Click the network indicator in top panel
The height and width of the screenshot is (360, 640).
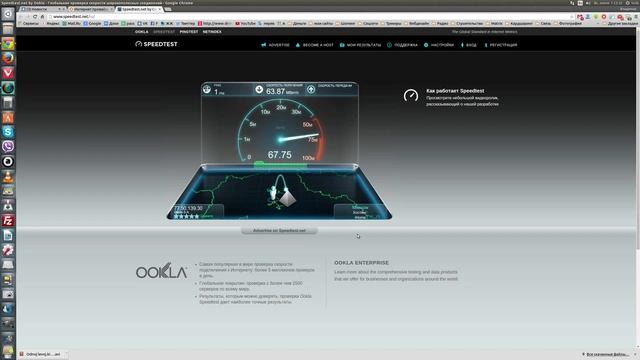click(572, 3)
